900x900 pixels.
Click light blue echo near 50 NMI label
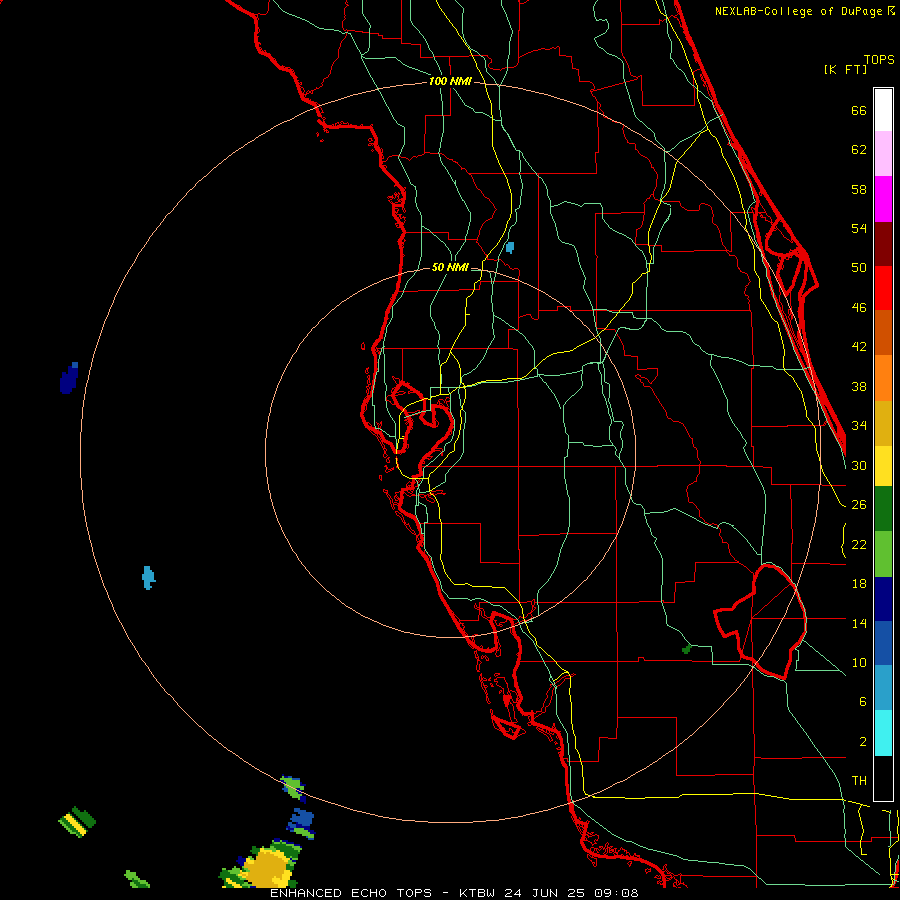(510, 247)
